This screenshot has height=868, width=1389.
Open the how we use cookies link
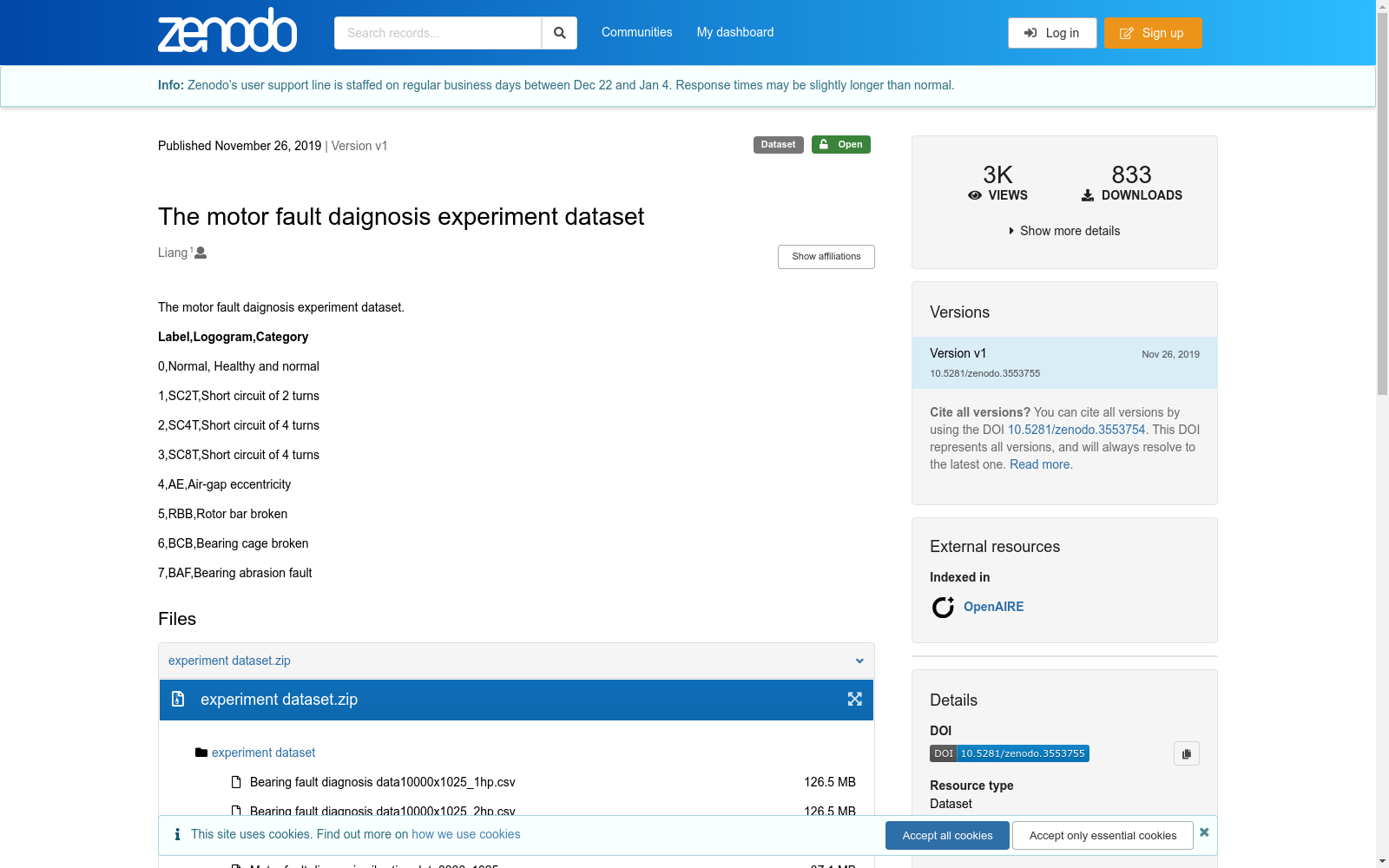pyautogui.click(x=466, y=834)
